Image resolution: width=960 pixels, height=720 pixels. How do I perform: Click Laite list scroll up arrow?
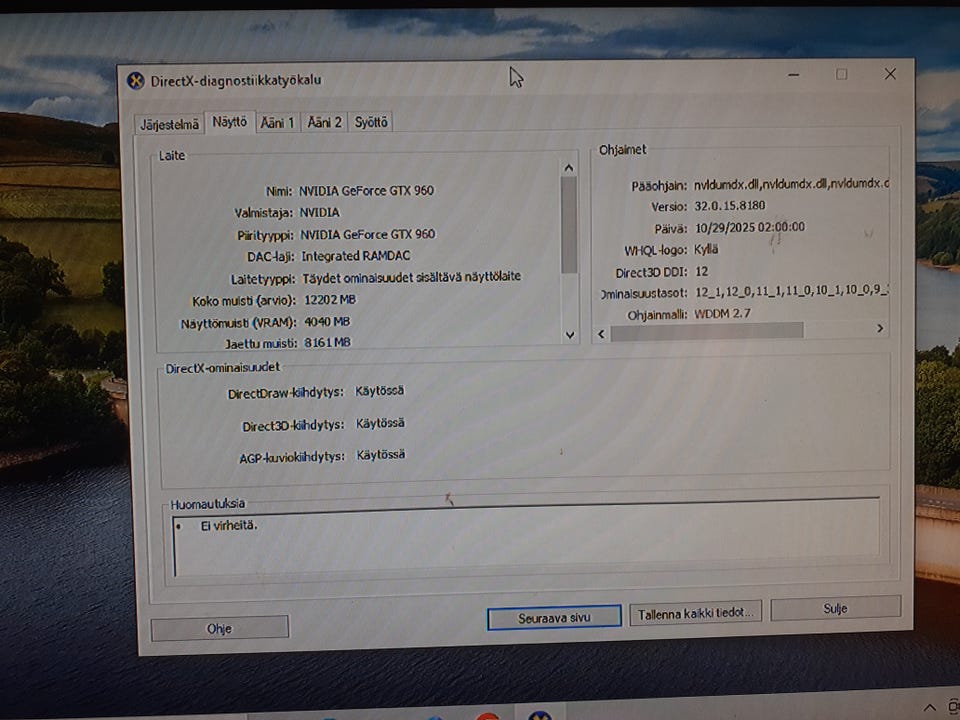(x=569, y=168)
